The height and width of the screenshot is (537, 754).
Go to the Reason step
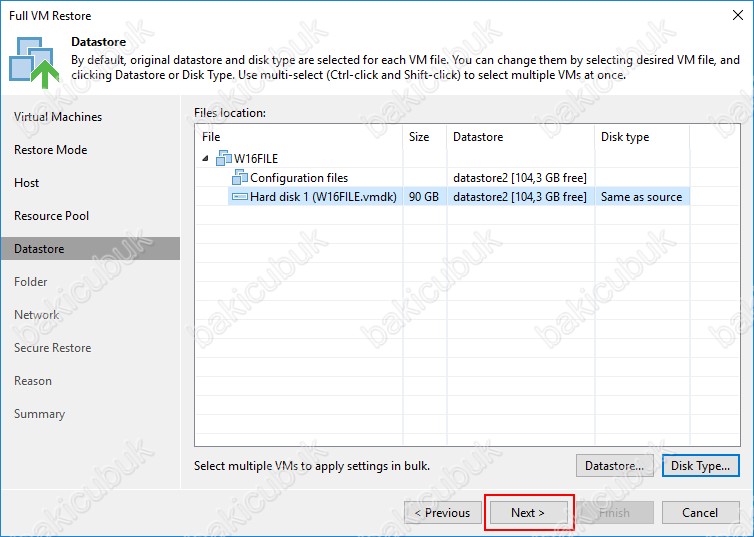coord(33,381)
